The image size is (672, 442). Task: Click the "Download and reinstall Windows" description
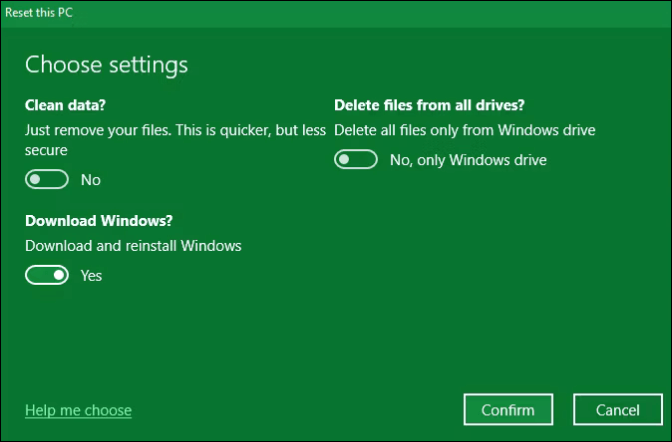point(133,245)
